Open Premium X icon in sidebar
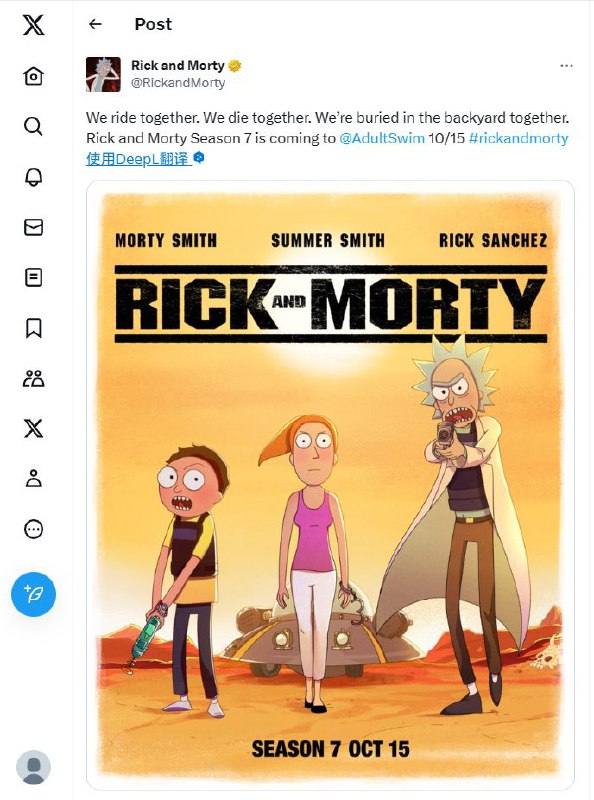The image size is (594, 800). point(34,429)
